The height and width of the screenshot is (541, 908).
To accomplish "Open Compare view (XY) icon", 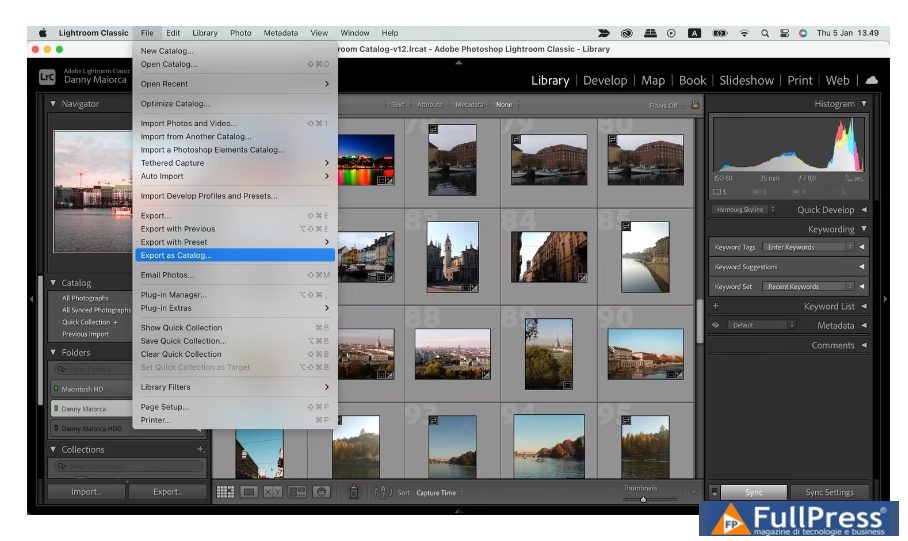I will pyautogui.click(x=272, y=492).
